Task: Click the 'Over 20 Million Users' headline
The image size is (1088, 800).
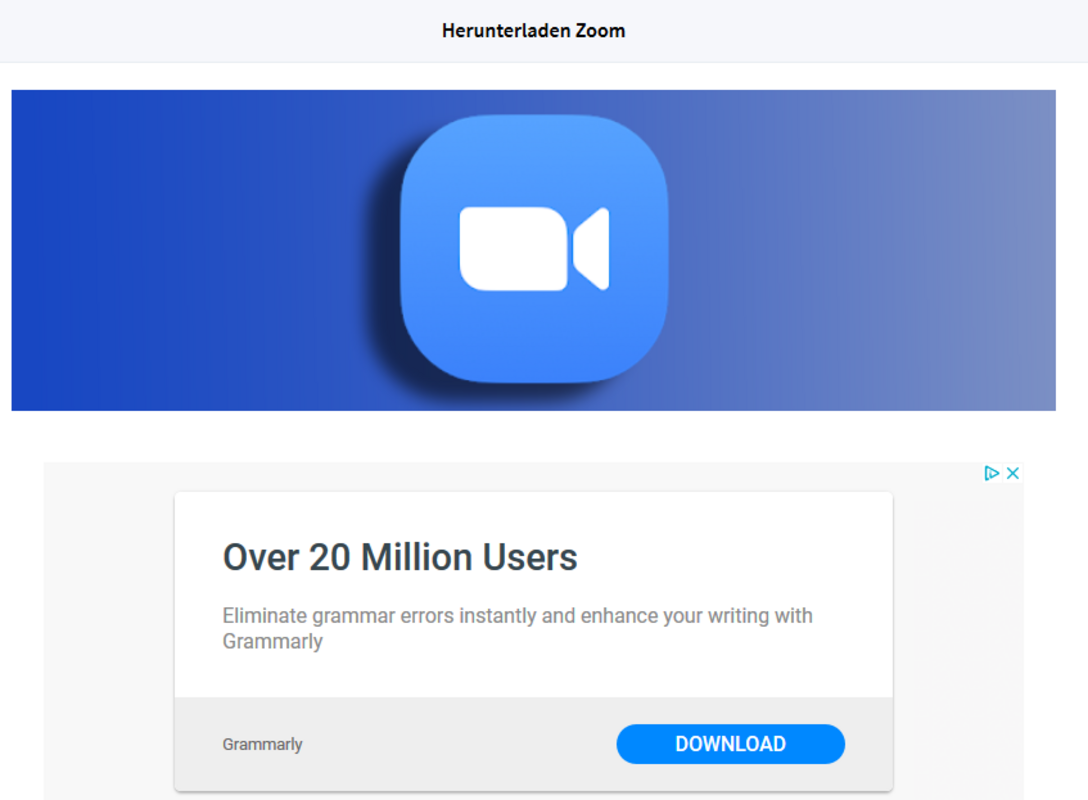Action: (400, 557)
